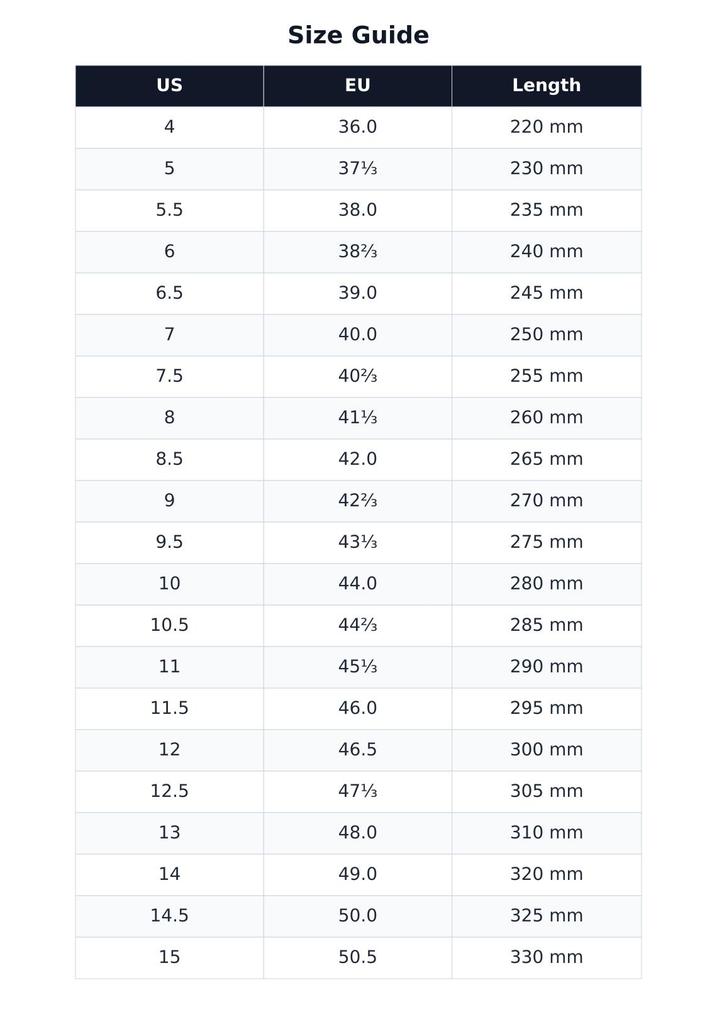Click US size 6.5 cell
Image resolution: width=717 pixels, height=1024 pixels.
click(x=169, y=293)
